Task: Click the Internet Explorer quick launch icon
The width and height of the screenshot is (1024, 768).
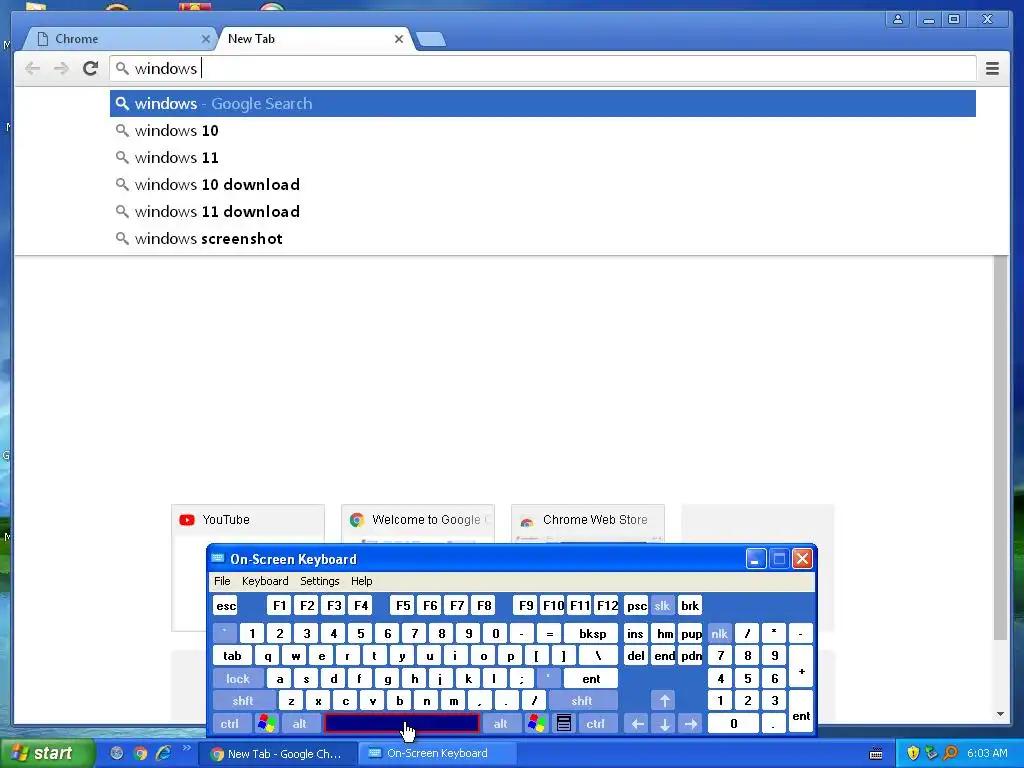Action: (163, 754)
